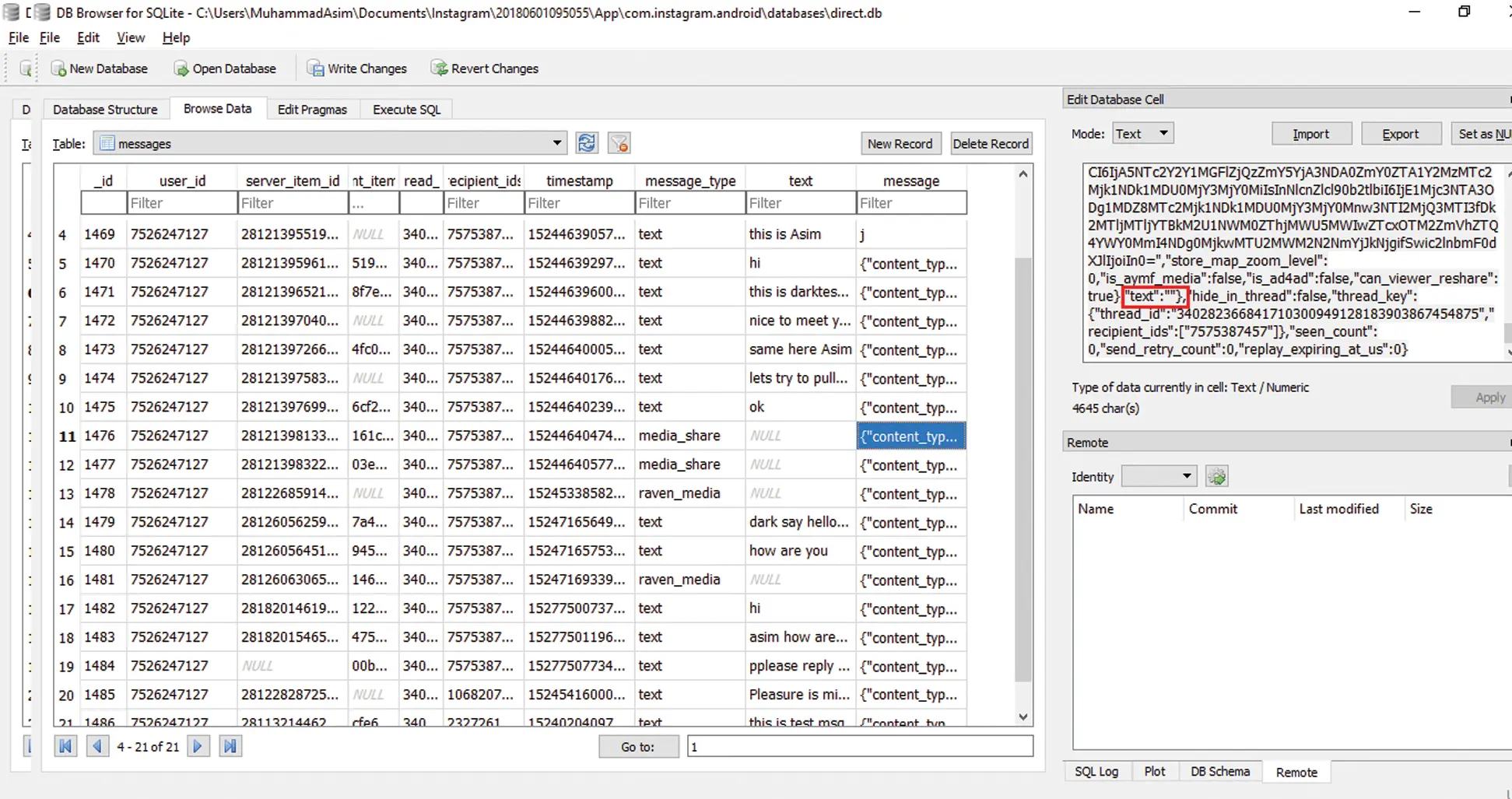The width and height of the screenshot is (1512, 799).
Task: Click the Delete Record button
Action: click(x=991, y=143)
